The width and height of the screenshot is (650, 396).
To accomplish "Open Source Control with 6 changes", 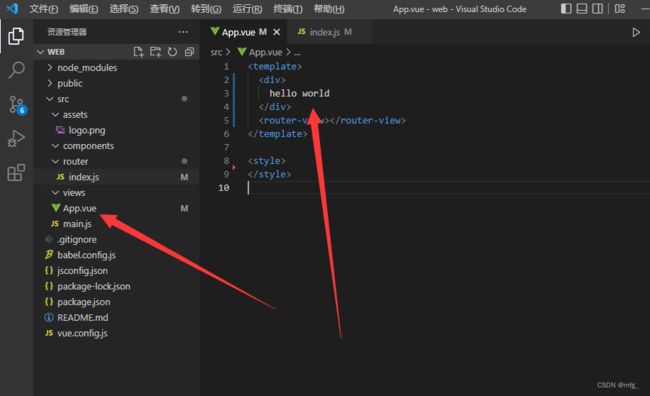I will (17, 105).
